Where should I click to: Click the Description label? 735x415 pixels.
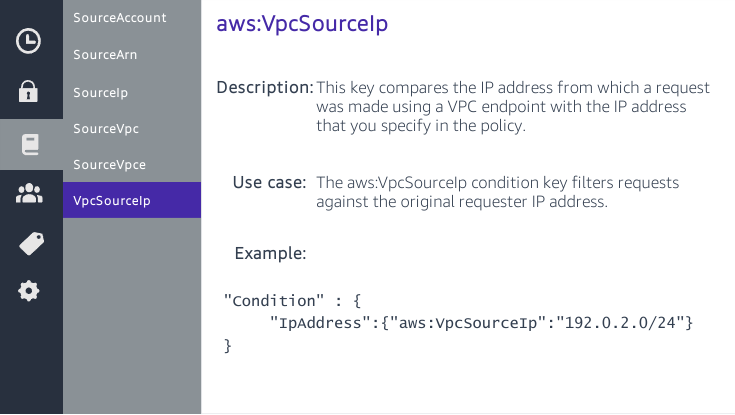pos(265,87)
